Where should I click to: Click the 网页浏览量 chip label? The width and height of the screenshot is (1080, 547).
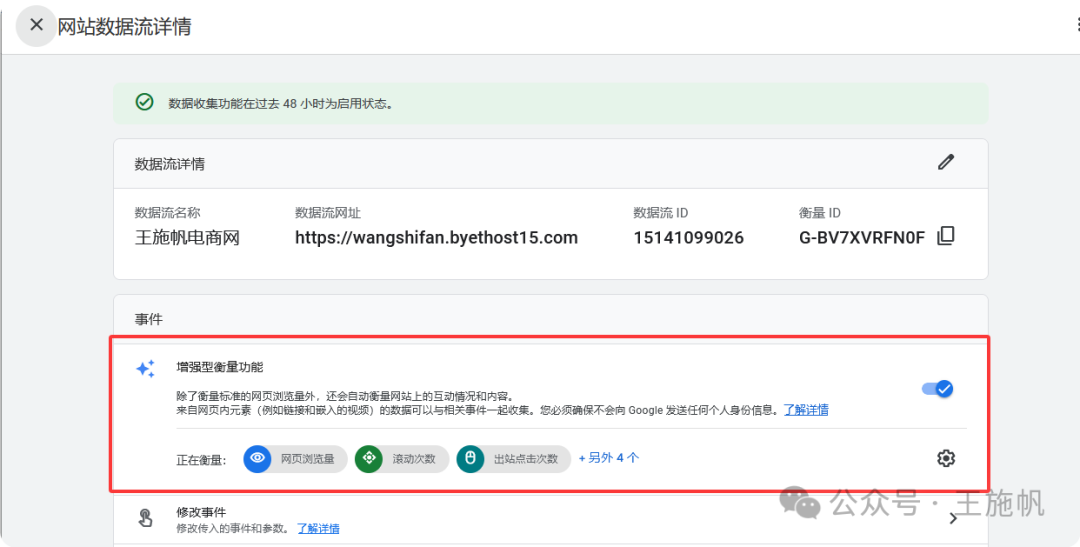coord(307,459)
